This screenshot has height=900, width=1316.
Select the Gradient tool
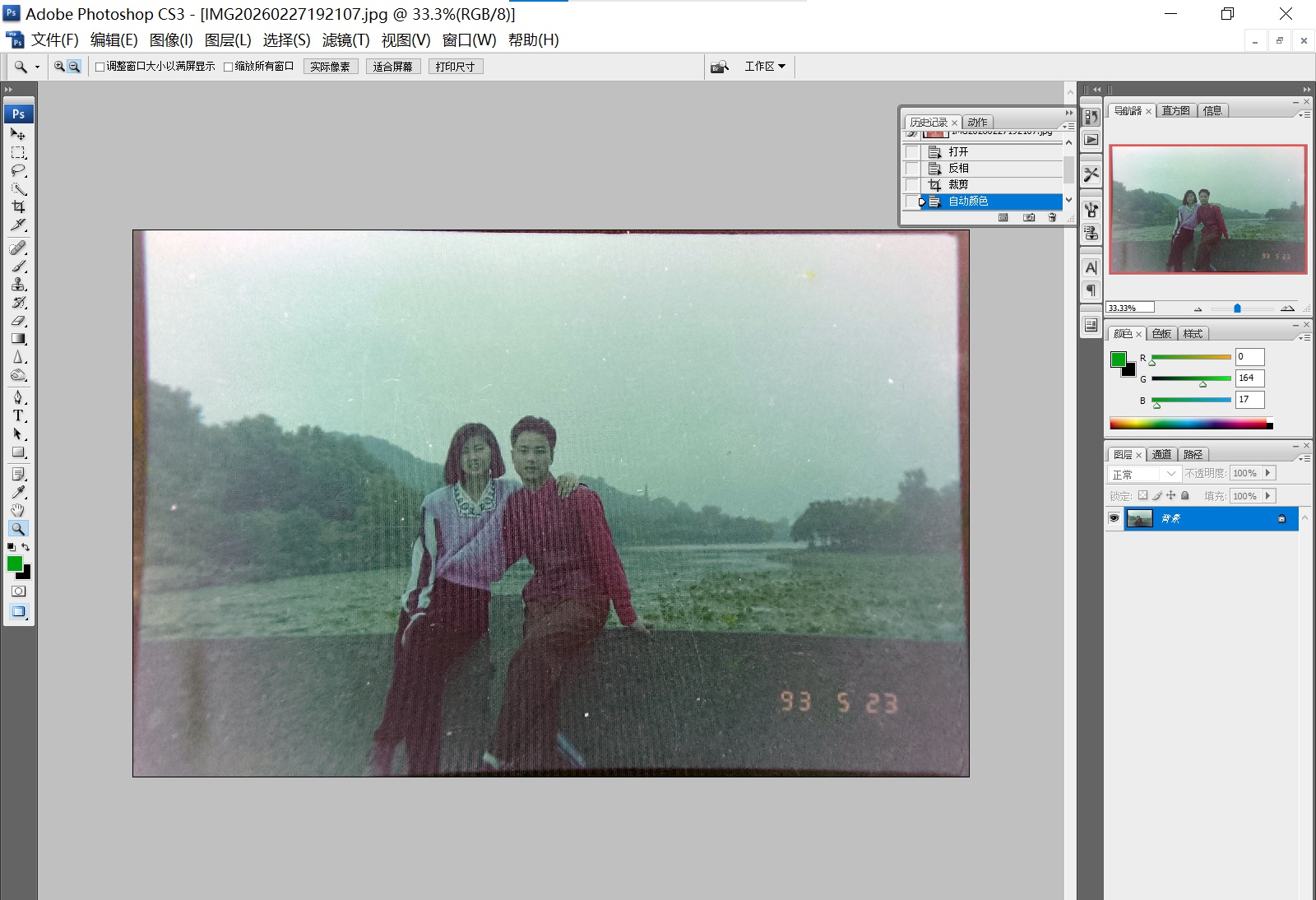point(18,338)
